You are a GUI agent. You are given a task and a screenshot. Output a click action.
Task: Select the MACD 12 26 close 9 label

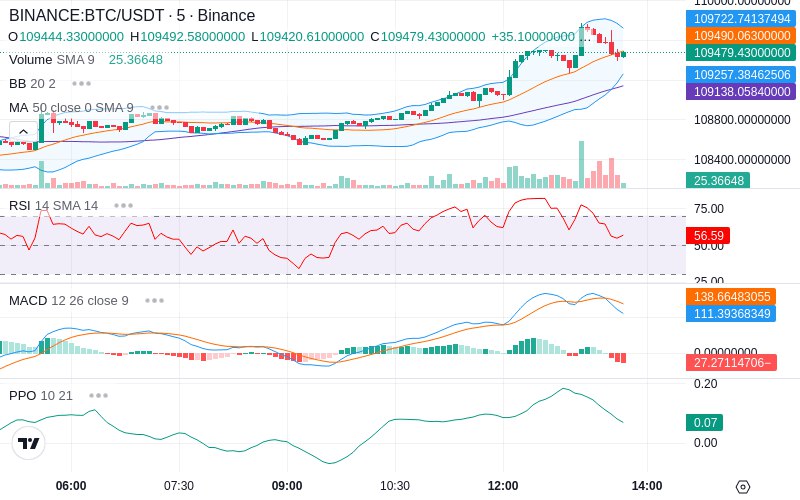click(69, 301)
